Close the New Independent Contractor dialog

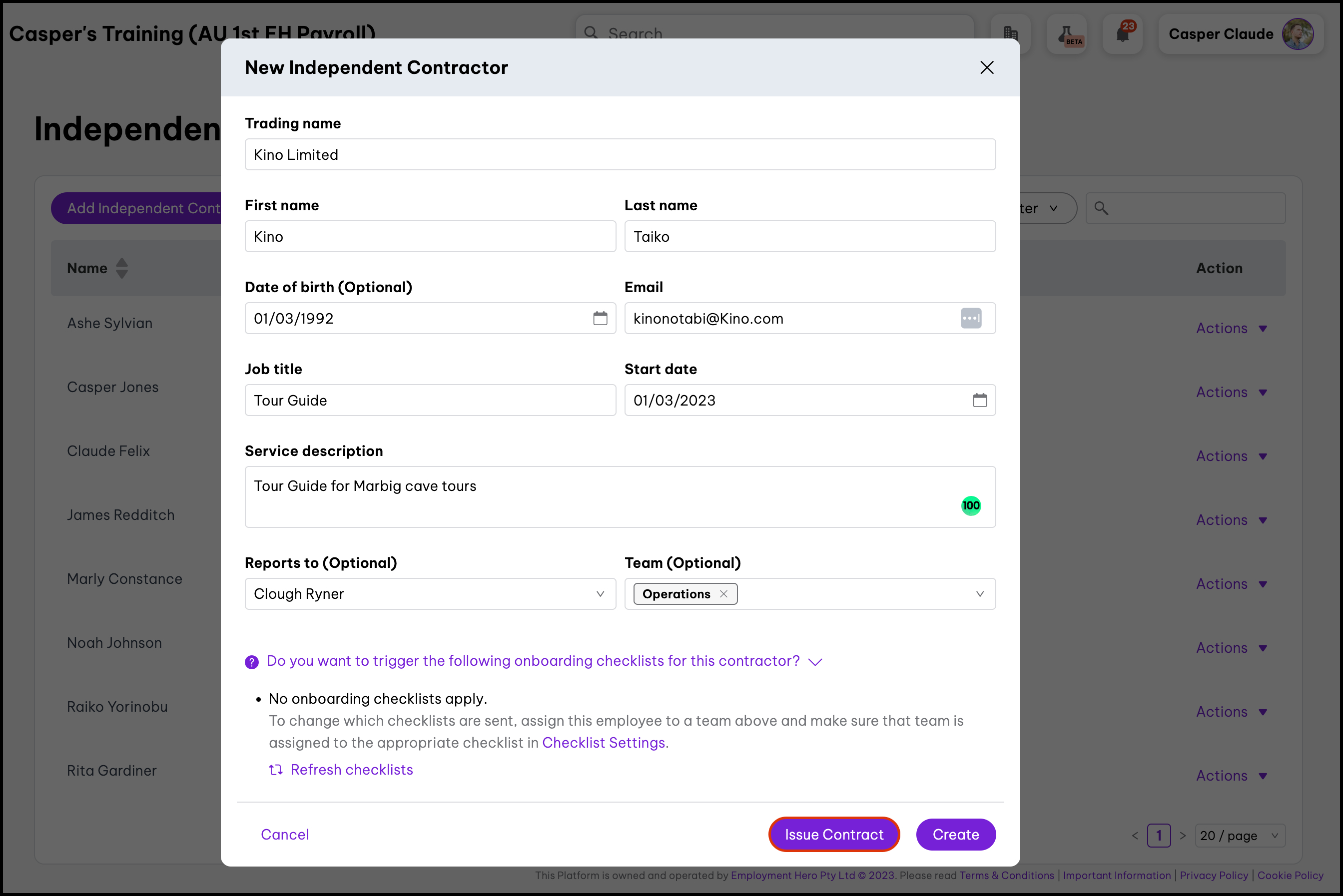point(986,67)
